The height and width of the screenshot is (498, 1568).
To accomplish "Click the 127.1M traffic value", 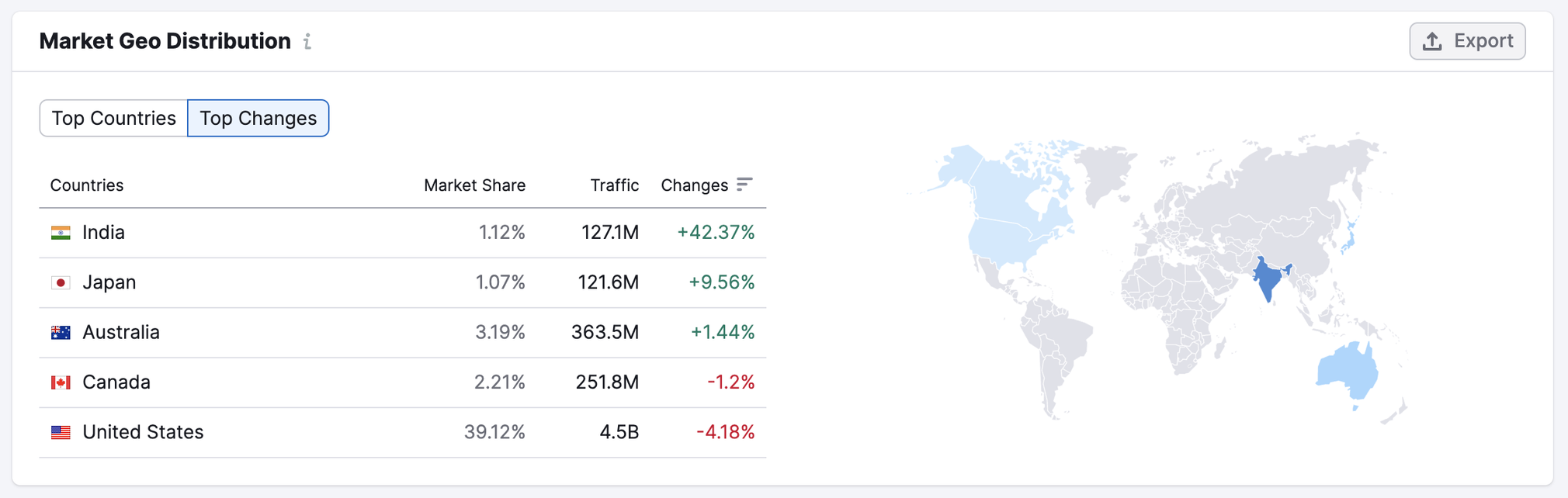I will (610, 233).
